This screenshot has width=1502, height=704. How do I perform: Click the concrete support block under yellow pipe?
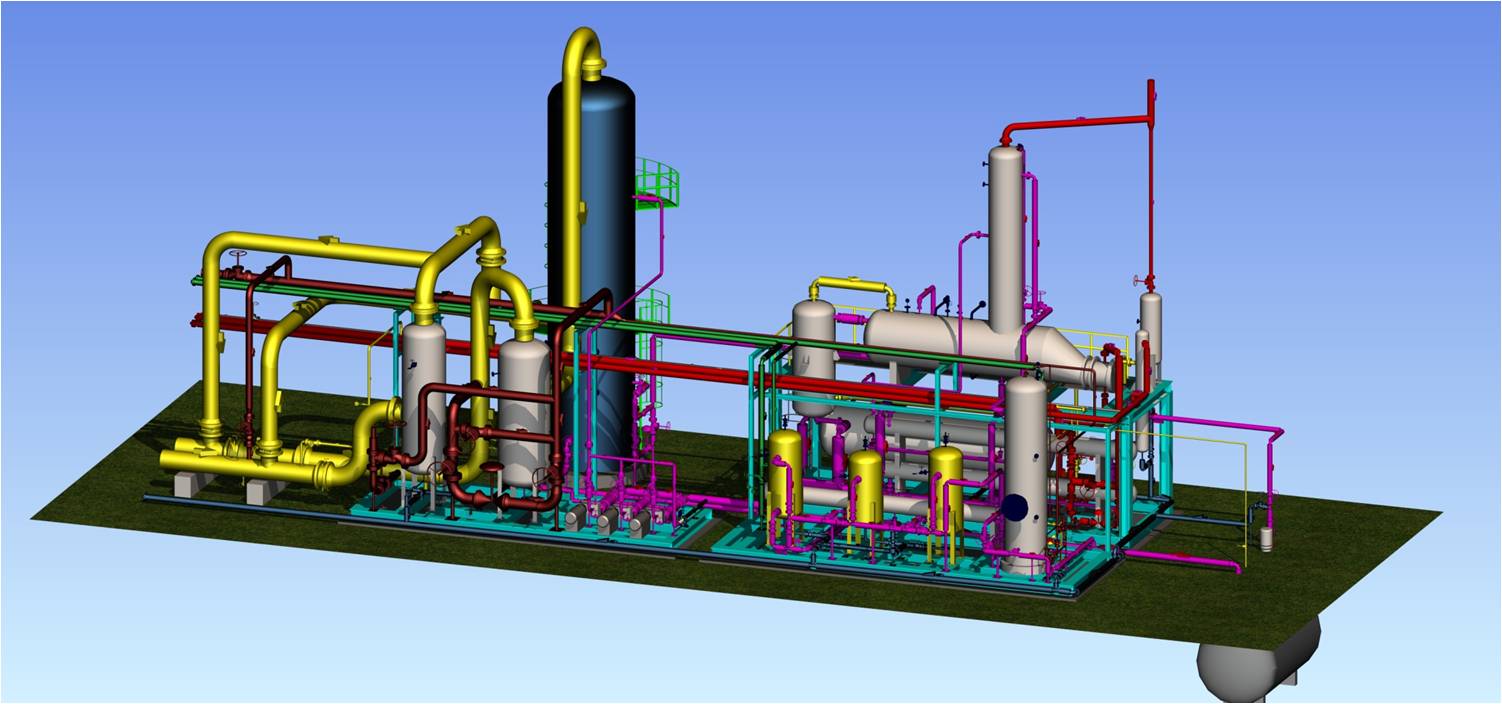190,484
